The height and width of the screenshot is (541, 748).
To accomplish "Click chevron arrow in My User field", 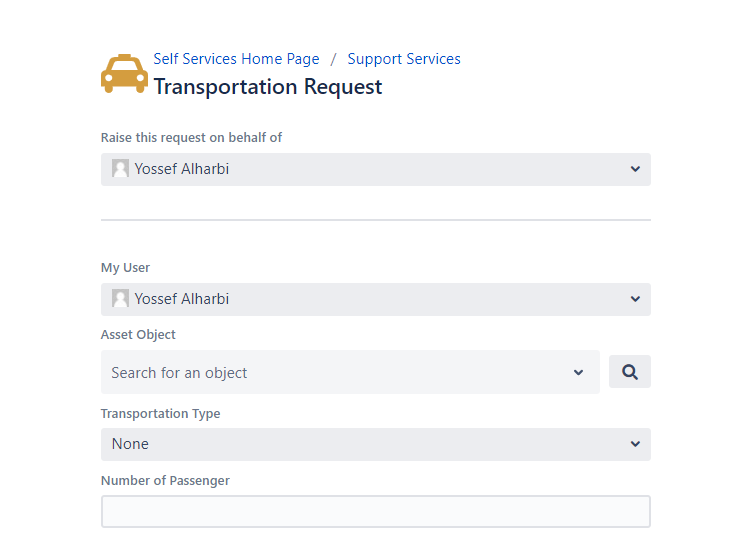I will pyautogui.click(x=635, y=299).
